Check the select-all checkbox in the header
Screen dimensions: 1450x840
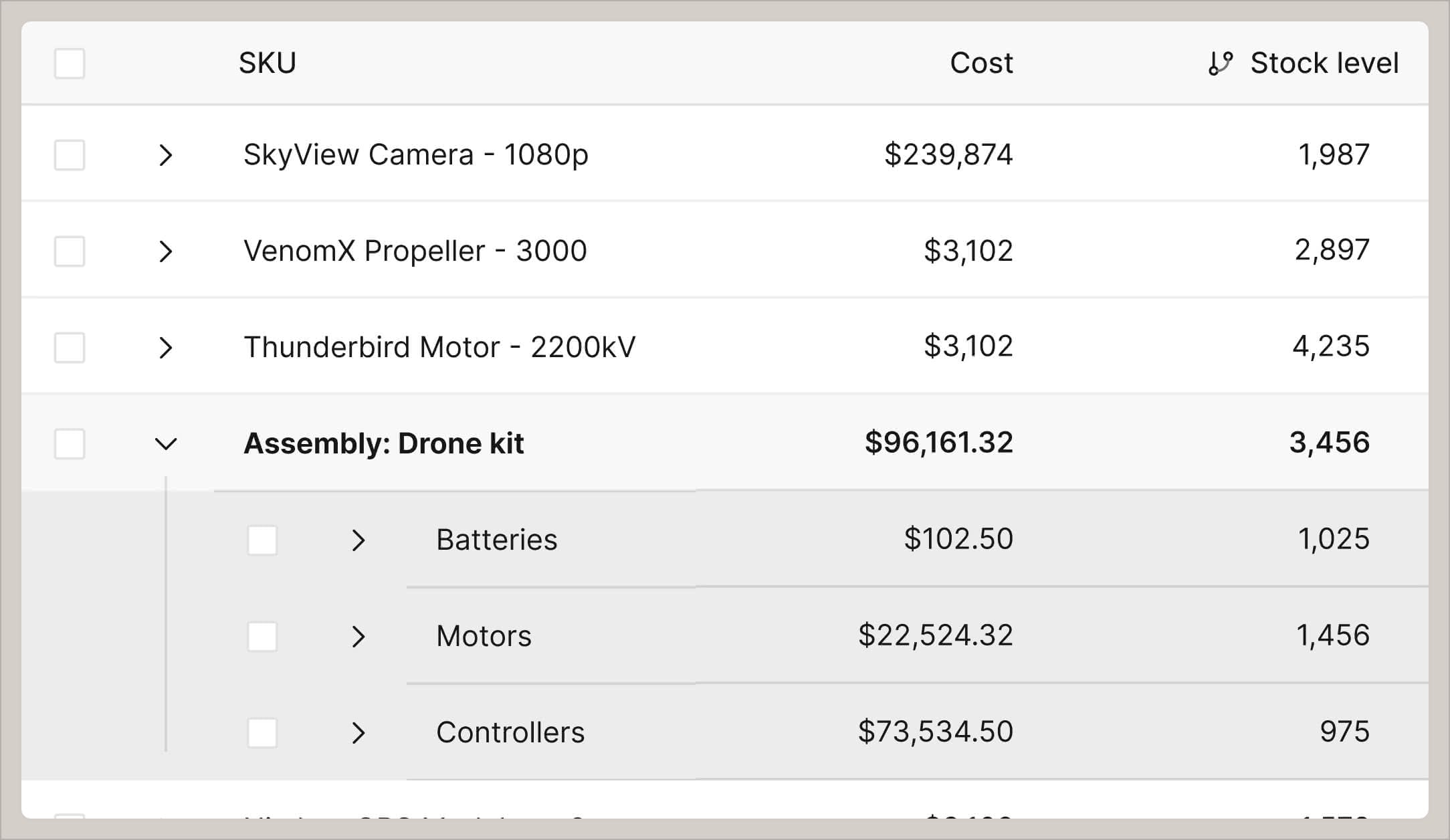click(x=70, y=64)
